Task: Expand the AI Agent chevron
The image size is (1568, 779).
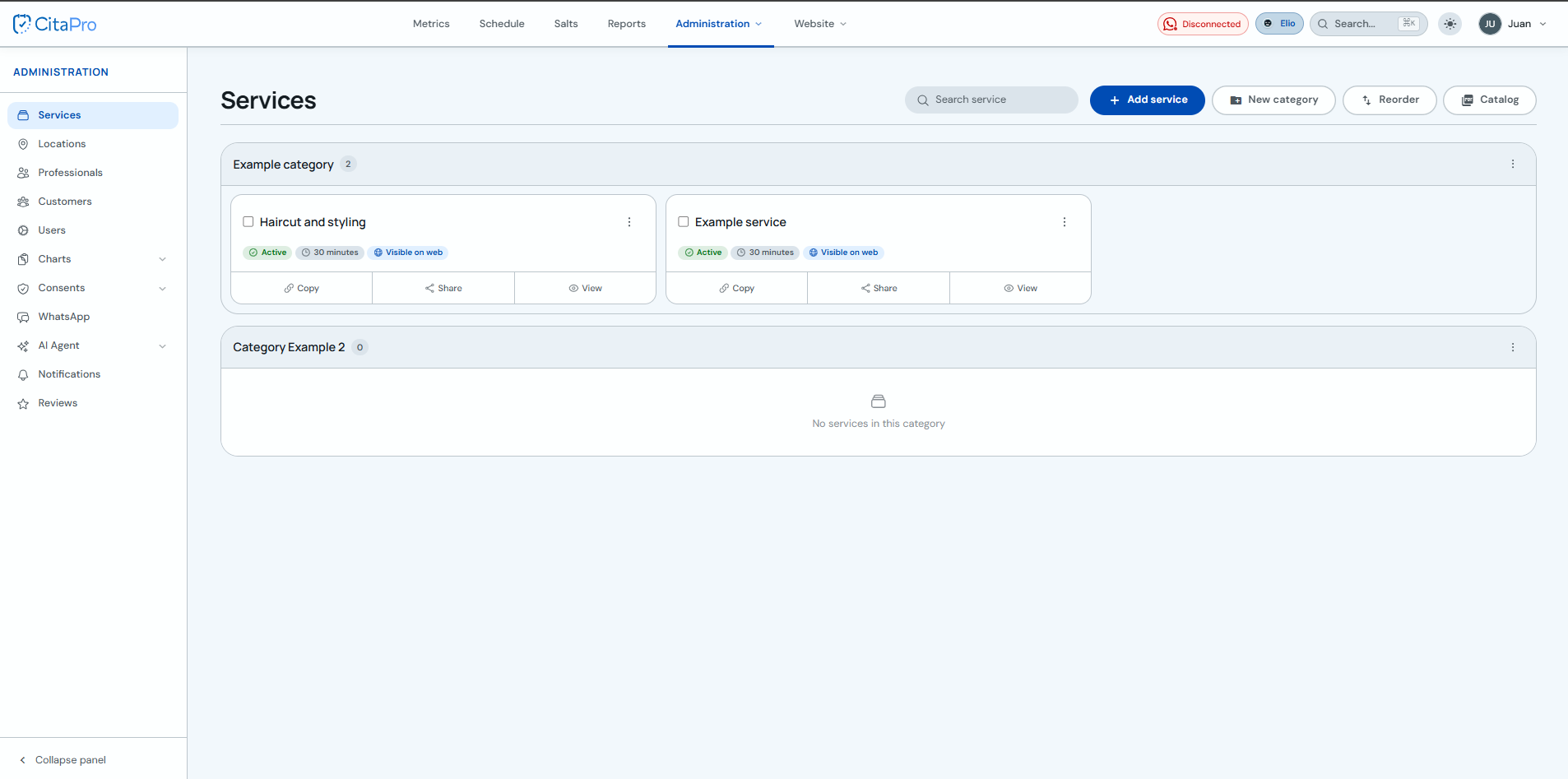Action: [x=163, y=345]
